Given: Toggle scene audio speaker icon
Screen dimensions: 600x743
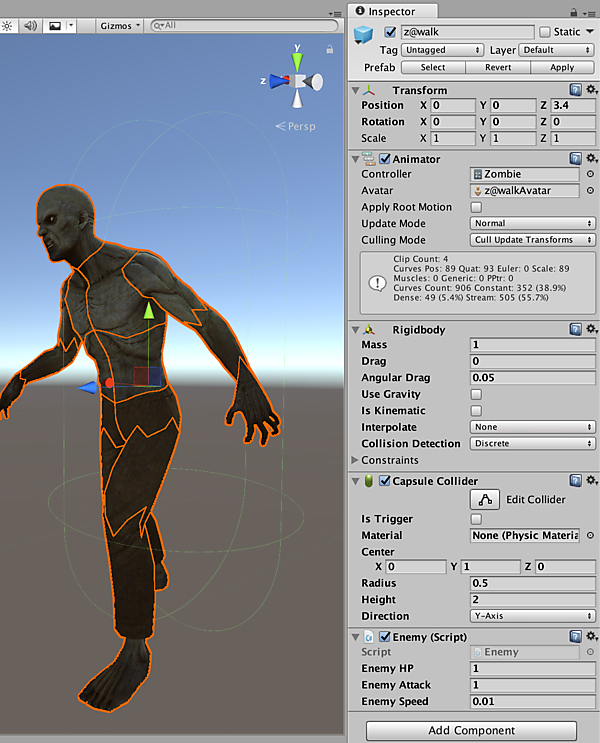Looking at the screenshot, I should coord(31,25).
